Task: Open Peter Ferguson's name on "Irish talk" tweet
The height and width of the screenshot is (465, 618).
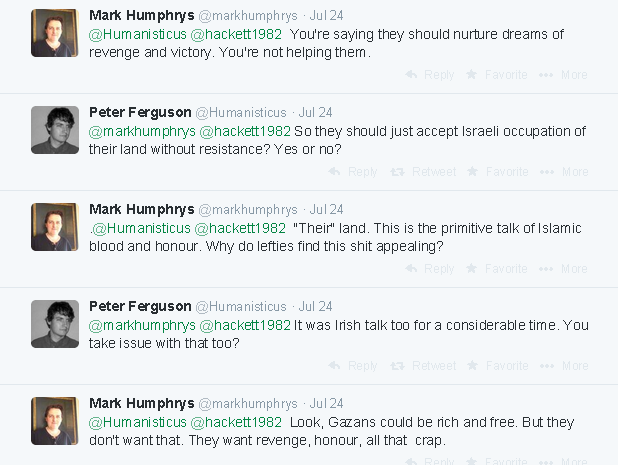Action: point(139,306)
